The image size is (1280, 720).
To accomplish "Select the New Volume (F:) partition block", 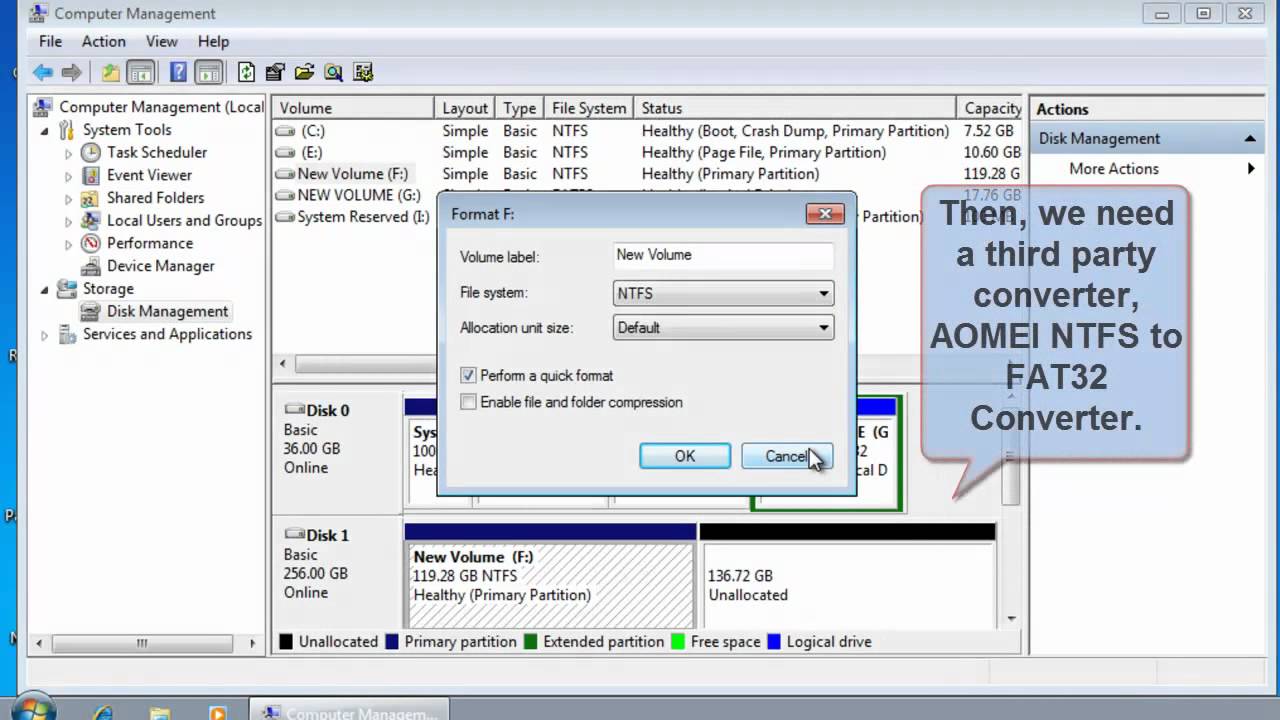I will (550, 575).
